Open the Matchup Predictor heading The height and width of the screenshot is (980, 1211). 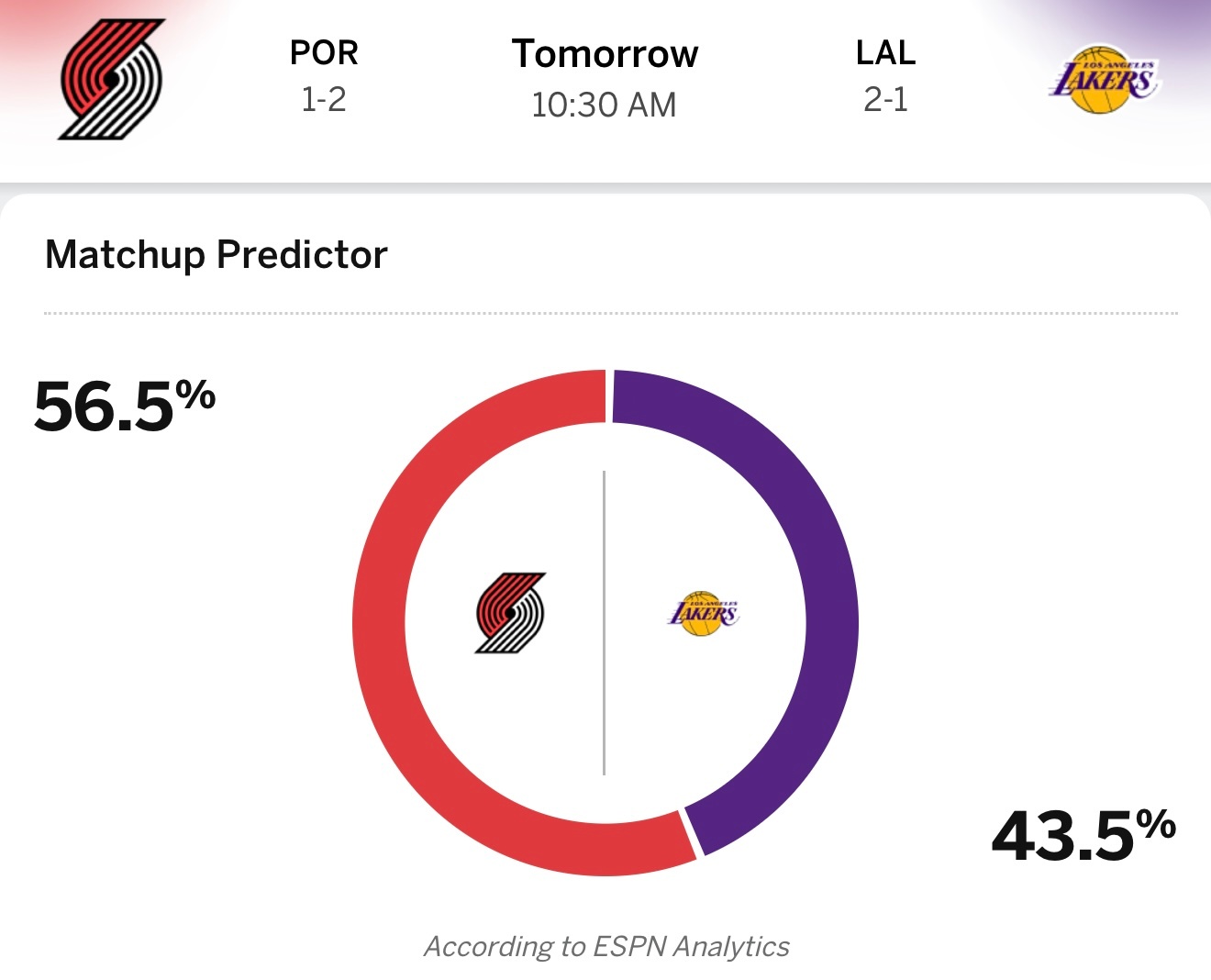[x=217, y=254]
